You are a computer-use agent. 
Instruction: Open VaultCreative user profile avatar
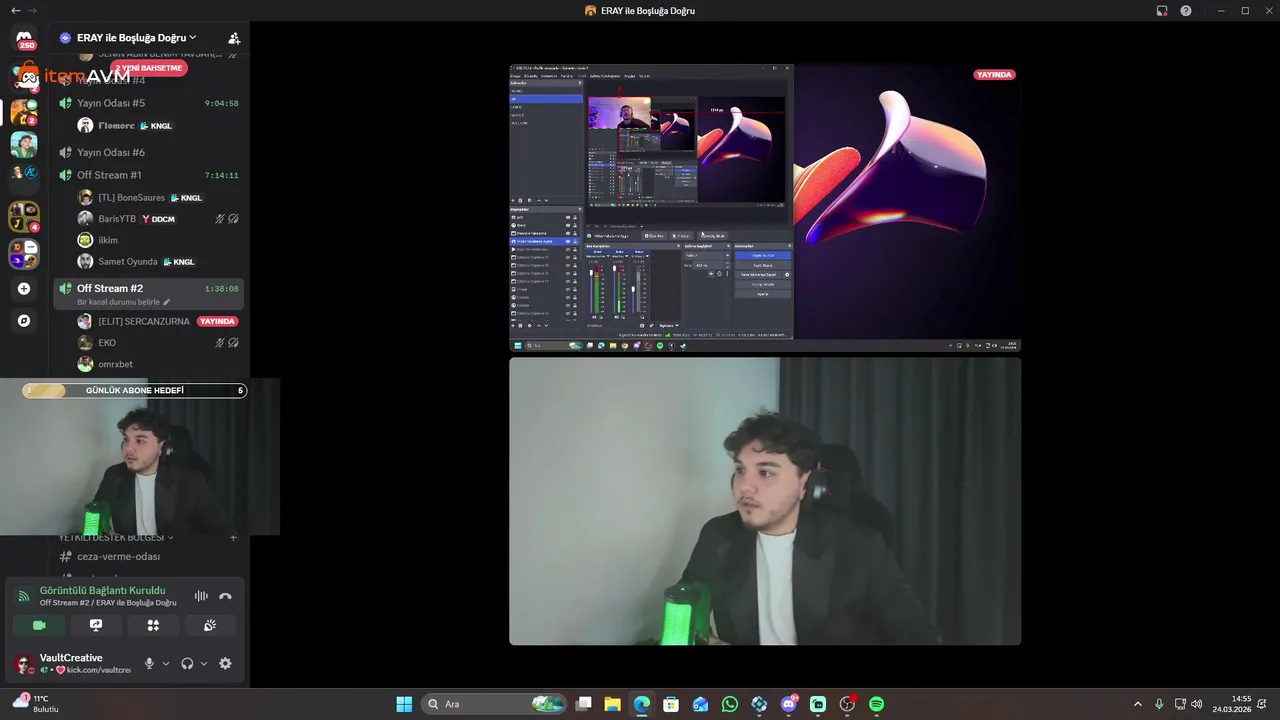[x=23, y=663]
